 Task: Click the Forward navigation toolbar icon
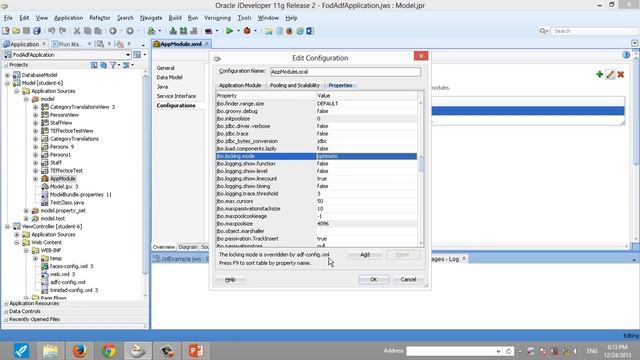coord(130,31)
